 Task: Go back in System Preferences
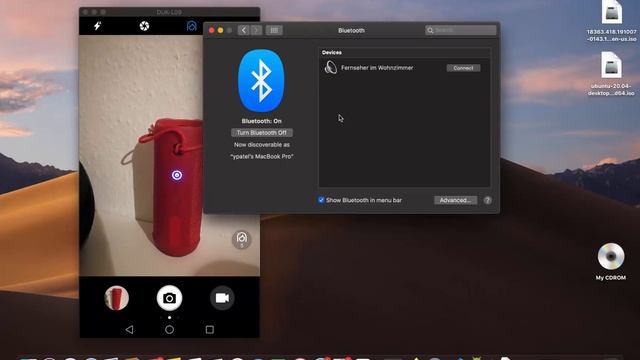244,30
